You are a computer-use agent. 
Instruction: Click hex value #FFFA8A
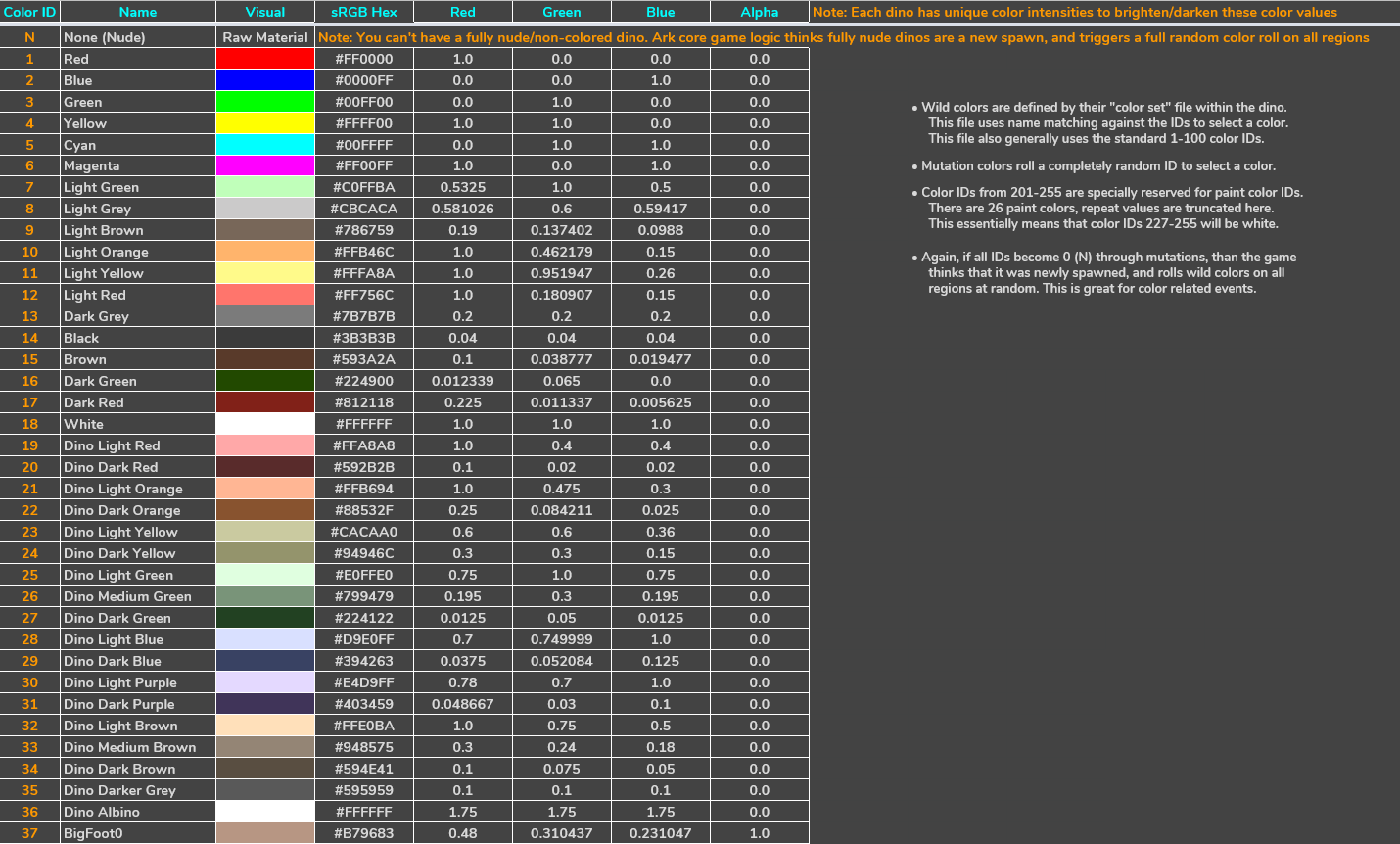tap(364, 274)
